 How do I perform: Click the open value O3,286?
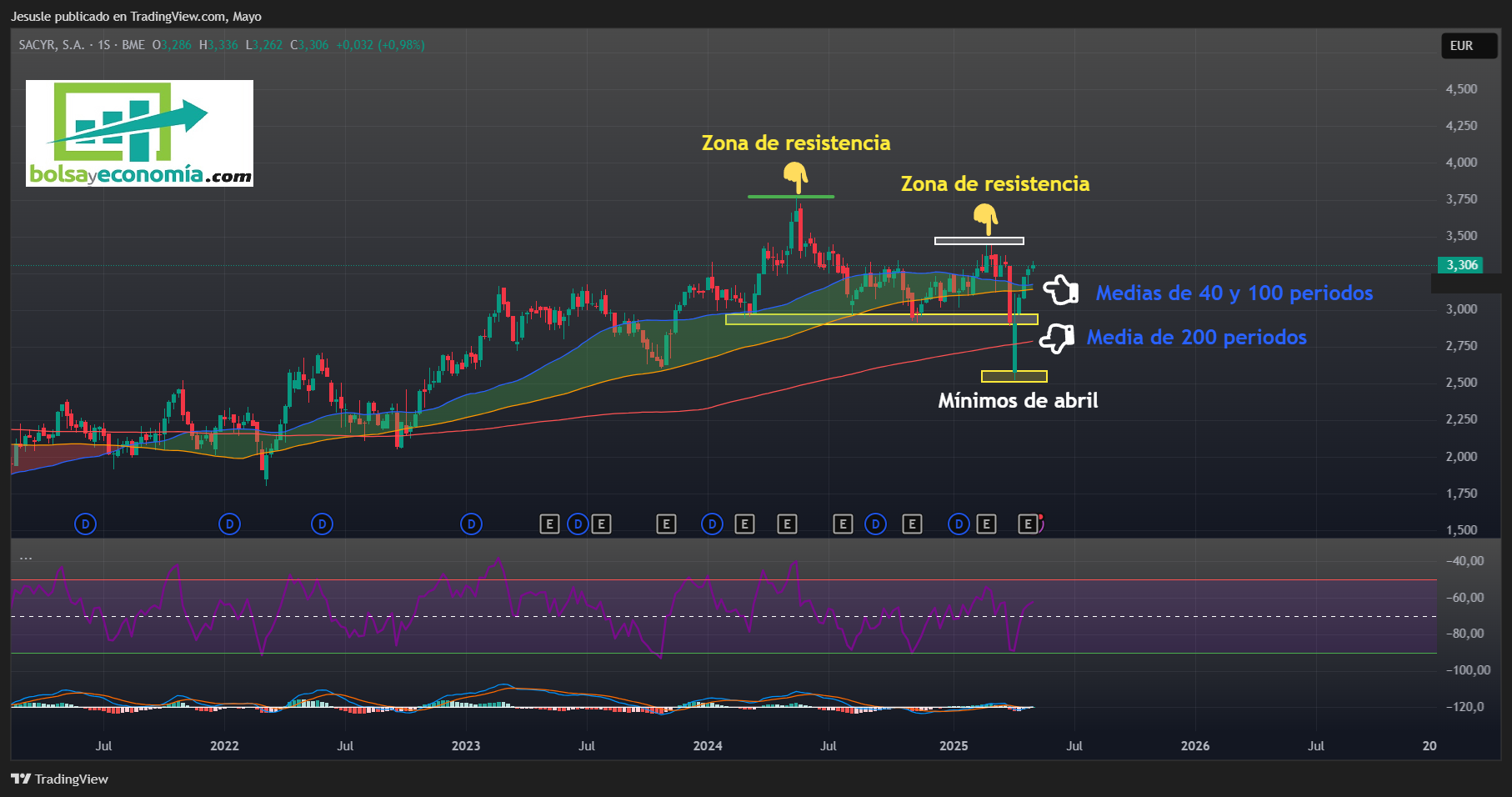172,45
